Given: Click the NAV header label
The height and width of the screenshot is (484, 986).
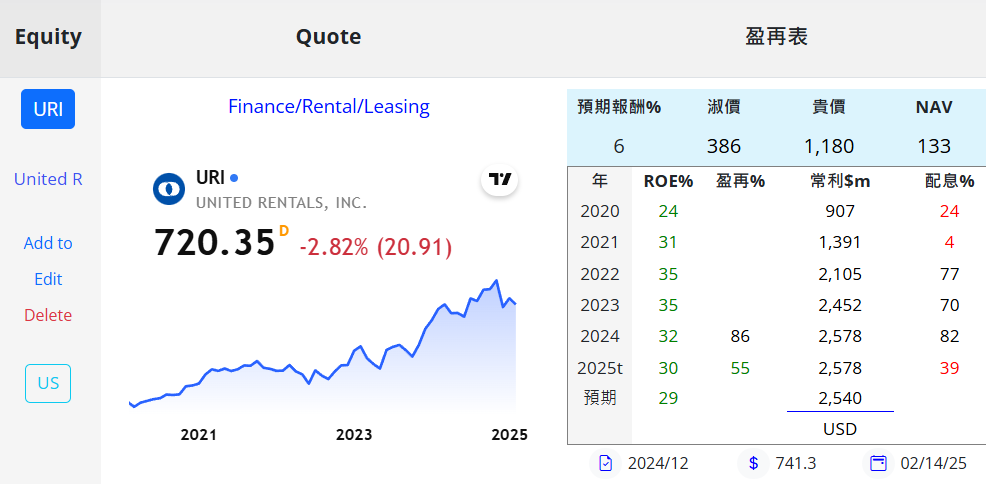Looking at the screenshot, I should (934, 107).
